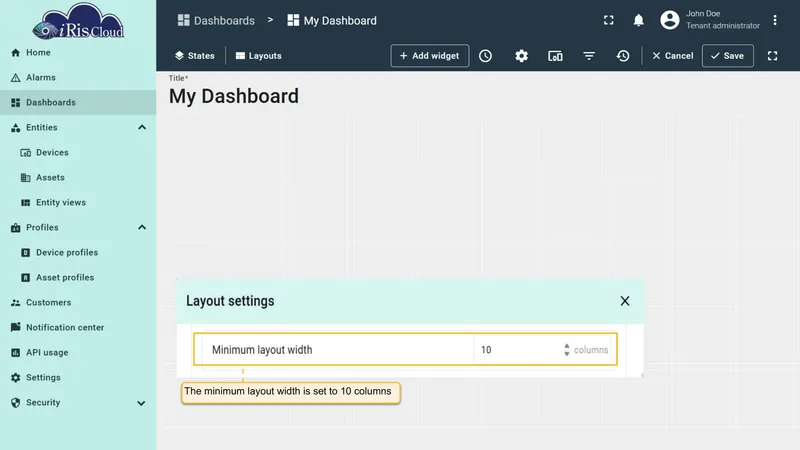Click the Entity views icon

point(26,203)
